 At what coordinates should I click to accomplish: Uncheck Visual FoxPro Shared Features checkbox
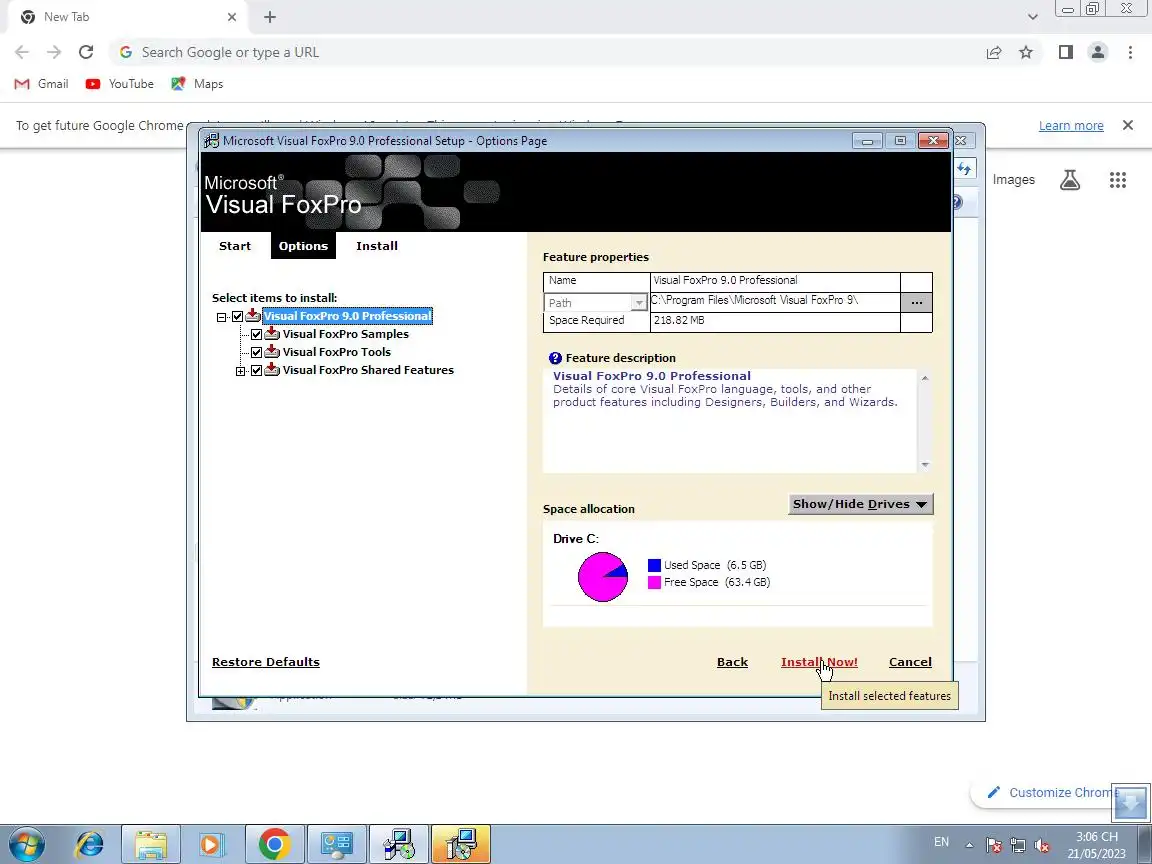click(x=256, y=370)
